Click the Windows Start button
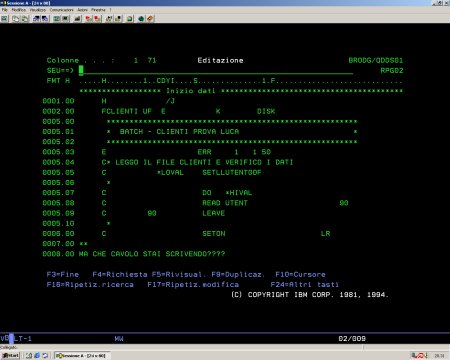 point(10,356)
